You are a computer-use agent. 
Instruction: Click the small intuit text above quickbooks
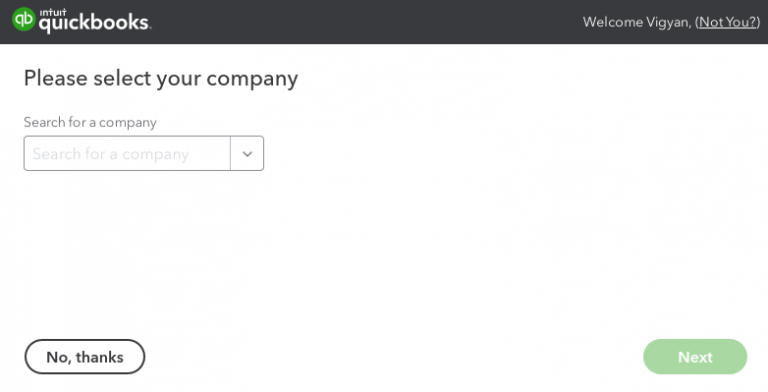(x=52, y=12)
